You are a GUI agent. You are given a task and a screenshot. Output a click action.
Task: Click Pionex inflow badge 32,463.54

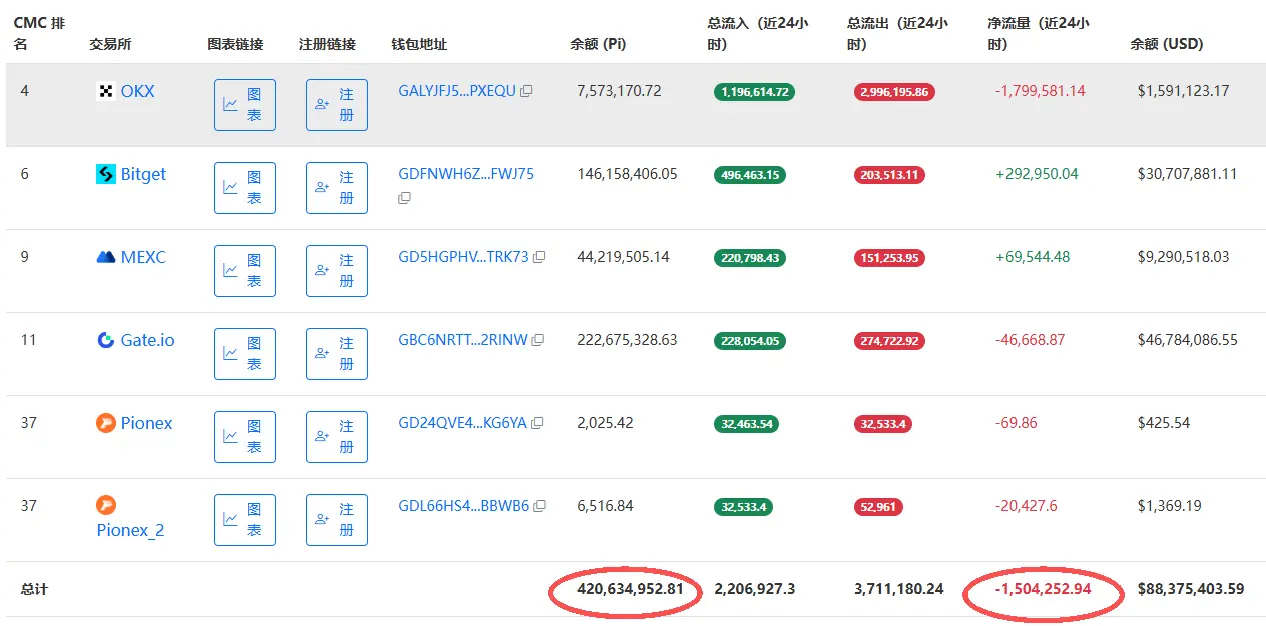pyautogui.click(x=746, y=424)
